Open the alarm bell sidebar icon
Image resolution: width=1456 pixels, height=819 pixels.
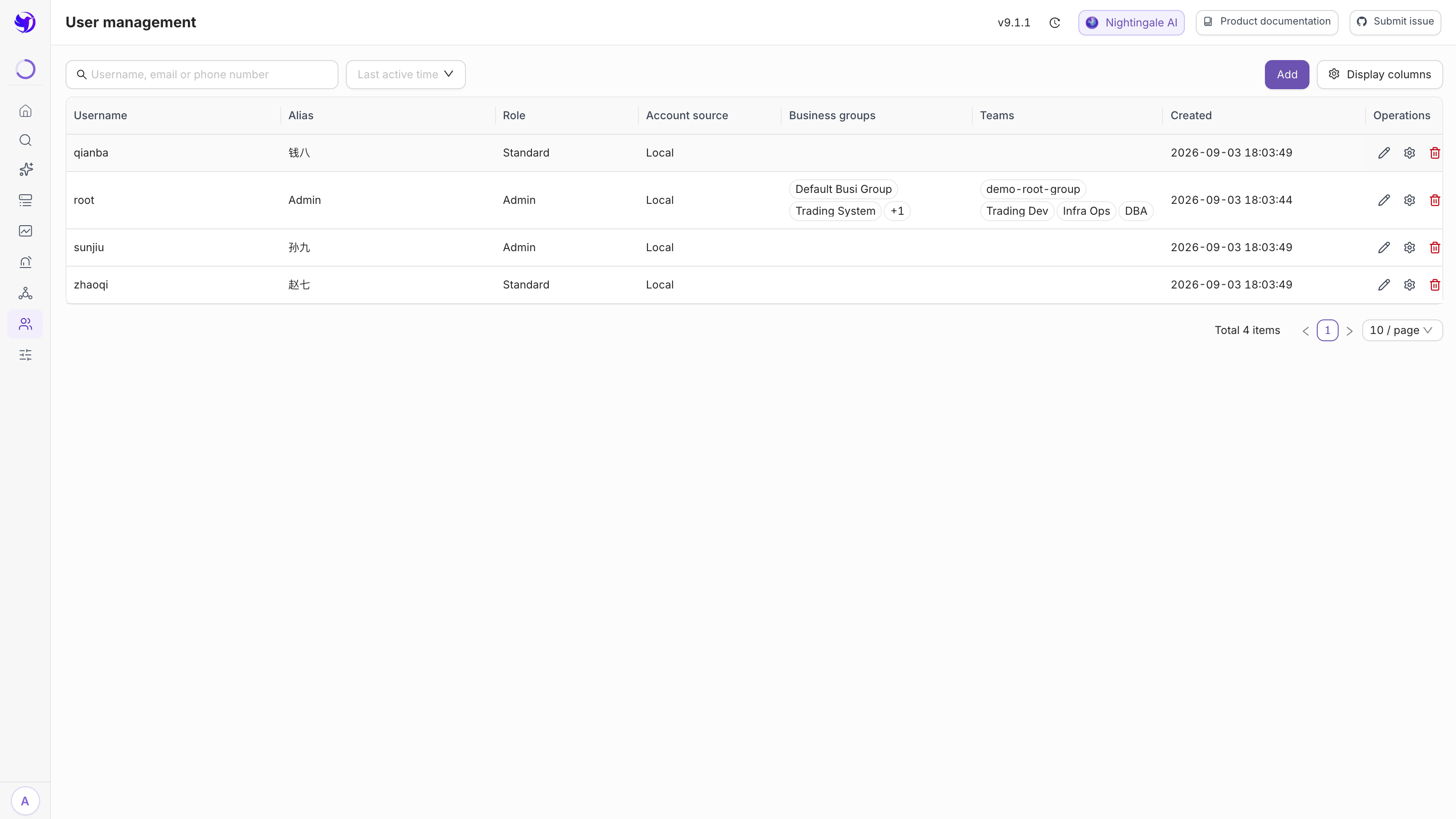point(25,262)
